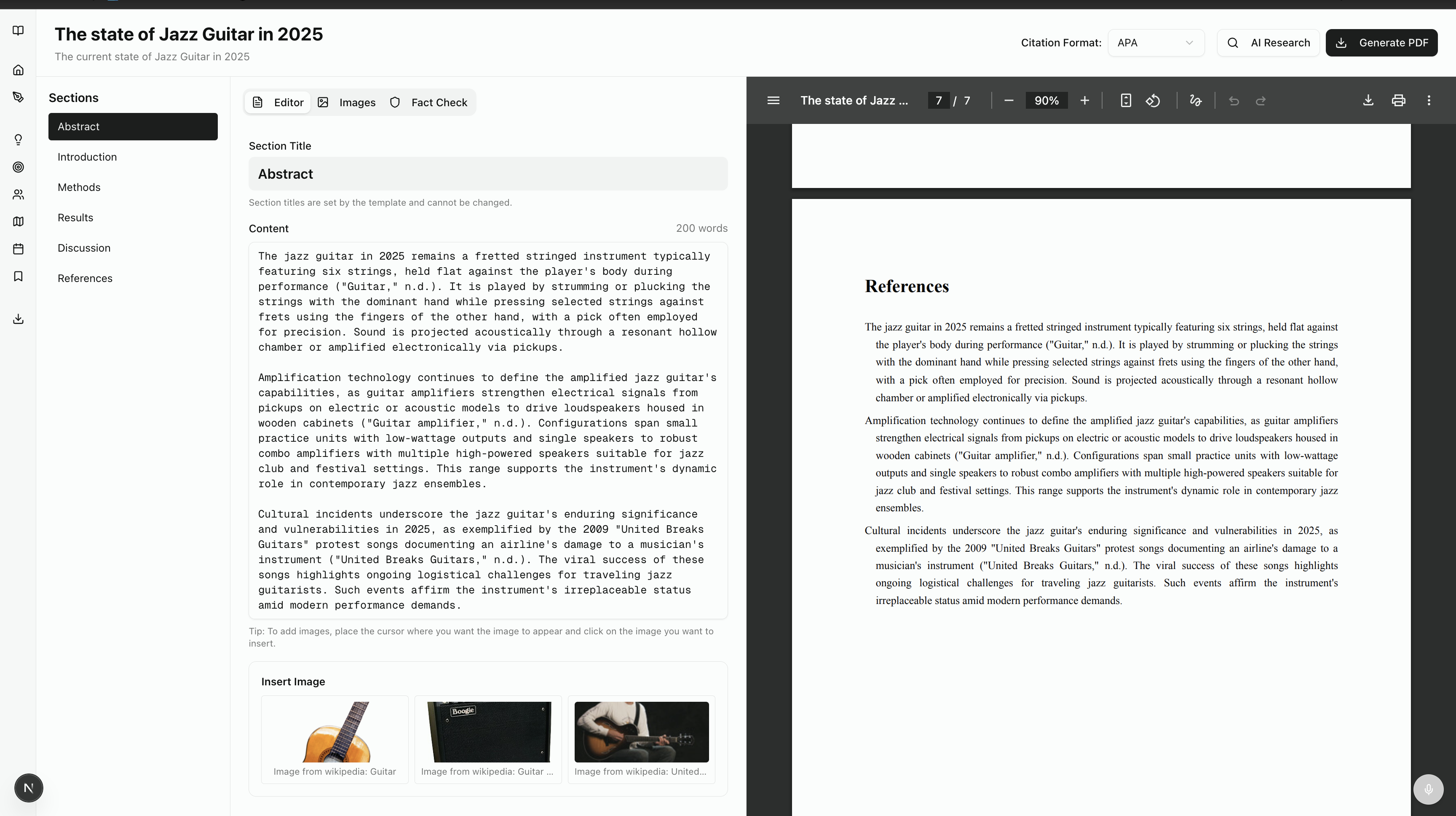Open PDF viewer more actions menu
This screenshot has height=816, width=1456.
pyautogui.click(x=1429, y=101)
